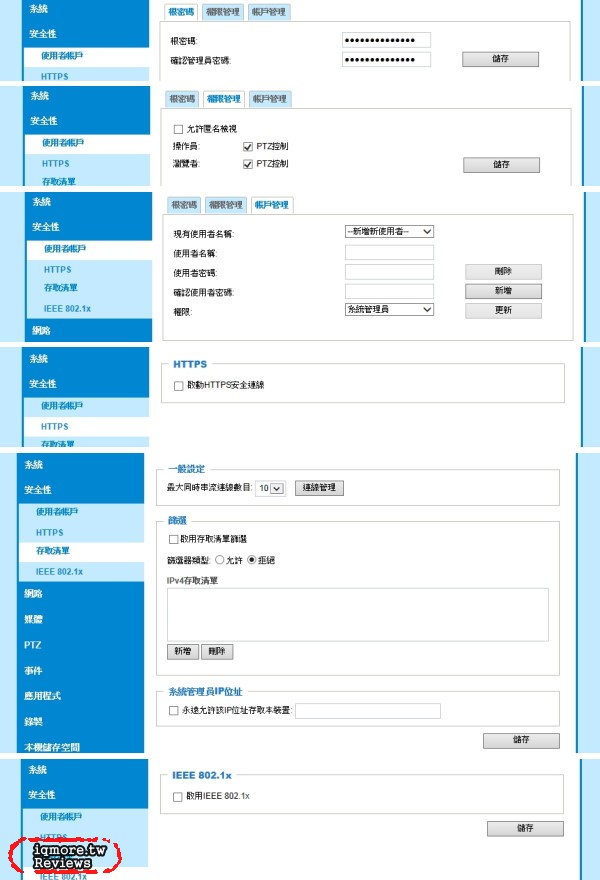Click 儲存 below the IEEE 802.1x section
The width and height of the screenshot is (600, 880).
click(x=525, y=828)
